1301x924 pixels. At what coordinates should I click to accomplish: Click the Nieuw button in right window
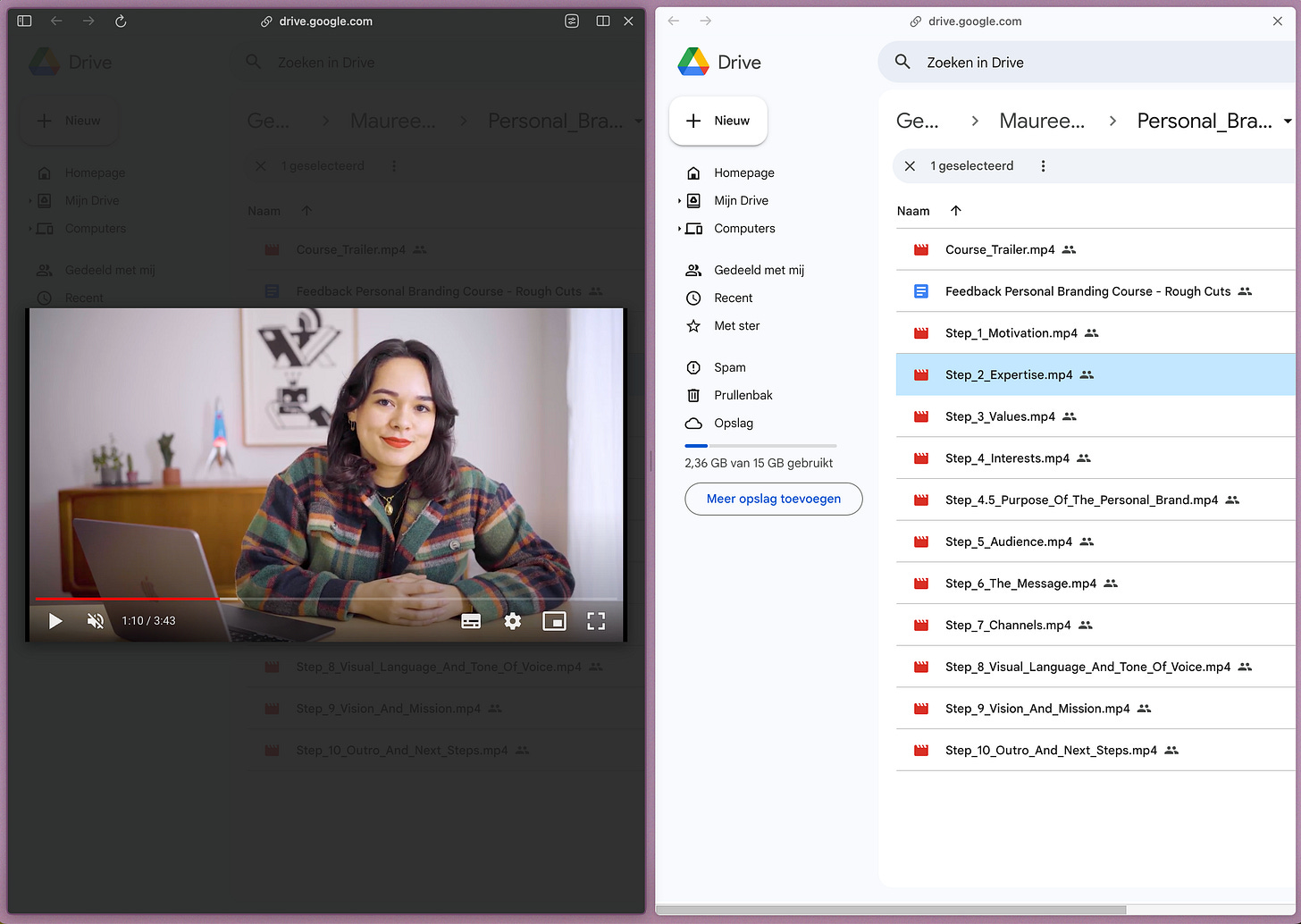tap(718, 121)
